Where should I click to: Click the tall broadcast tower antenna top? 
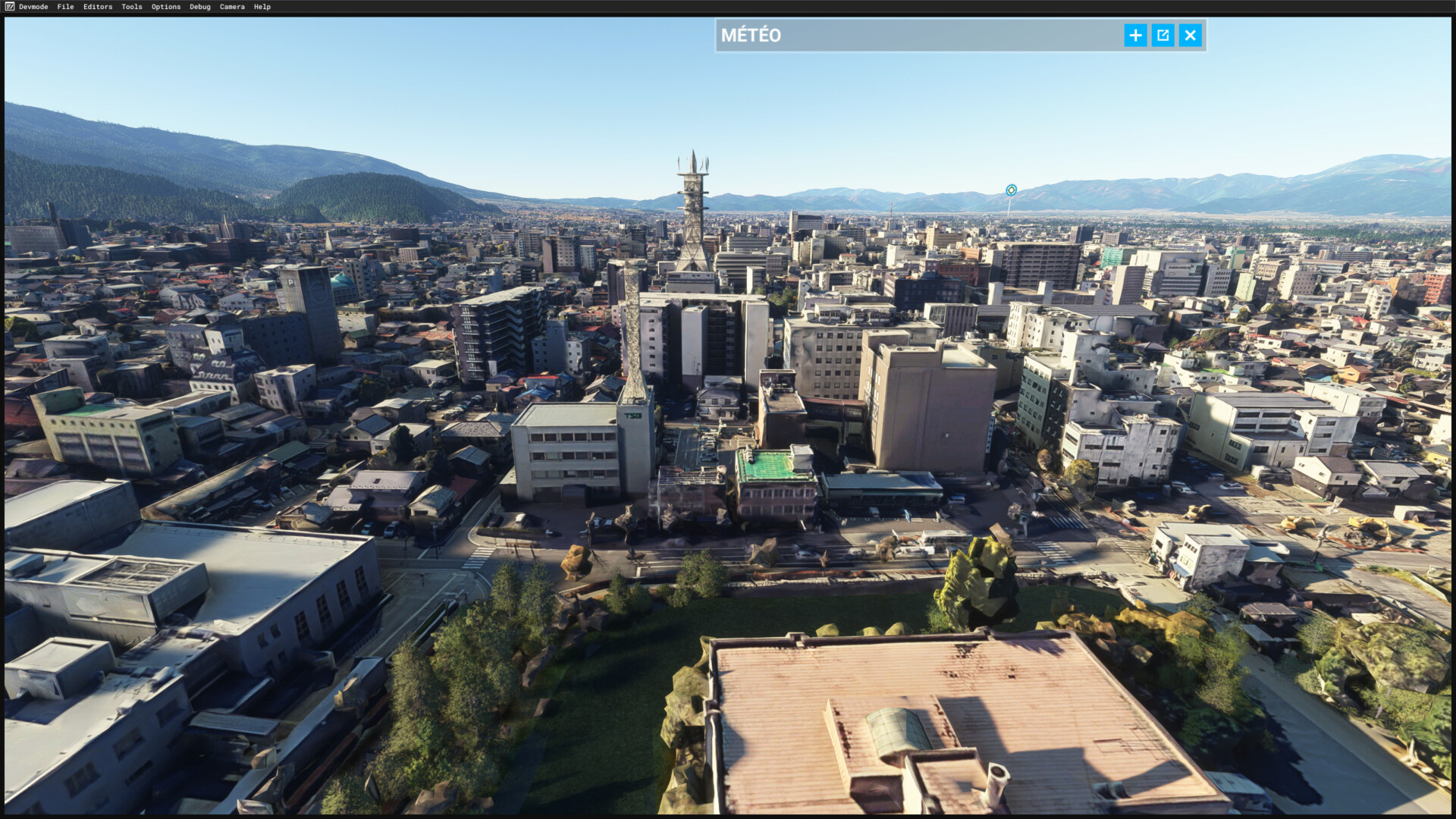(692, 163)
